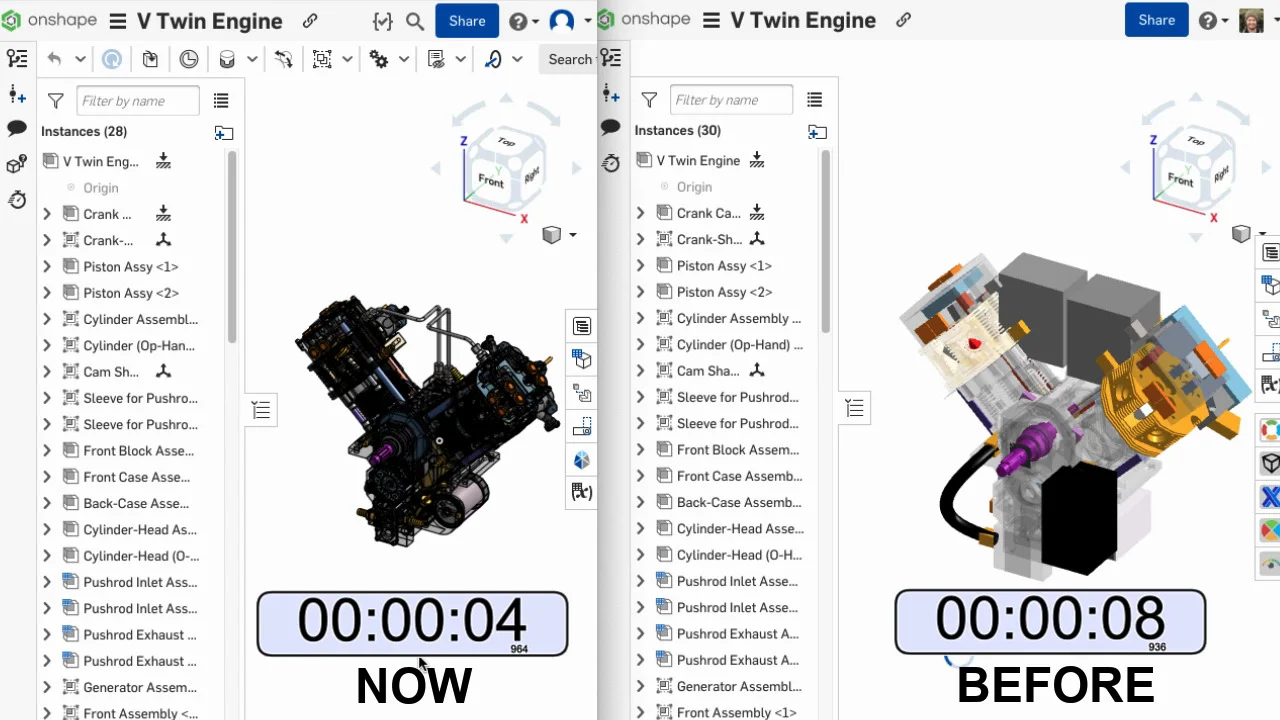Open stopwatch performance icon in left sidebar
The width and height of the screenshot is (1280, 720).
click(x=17, y=200)
